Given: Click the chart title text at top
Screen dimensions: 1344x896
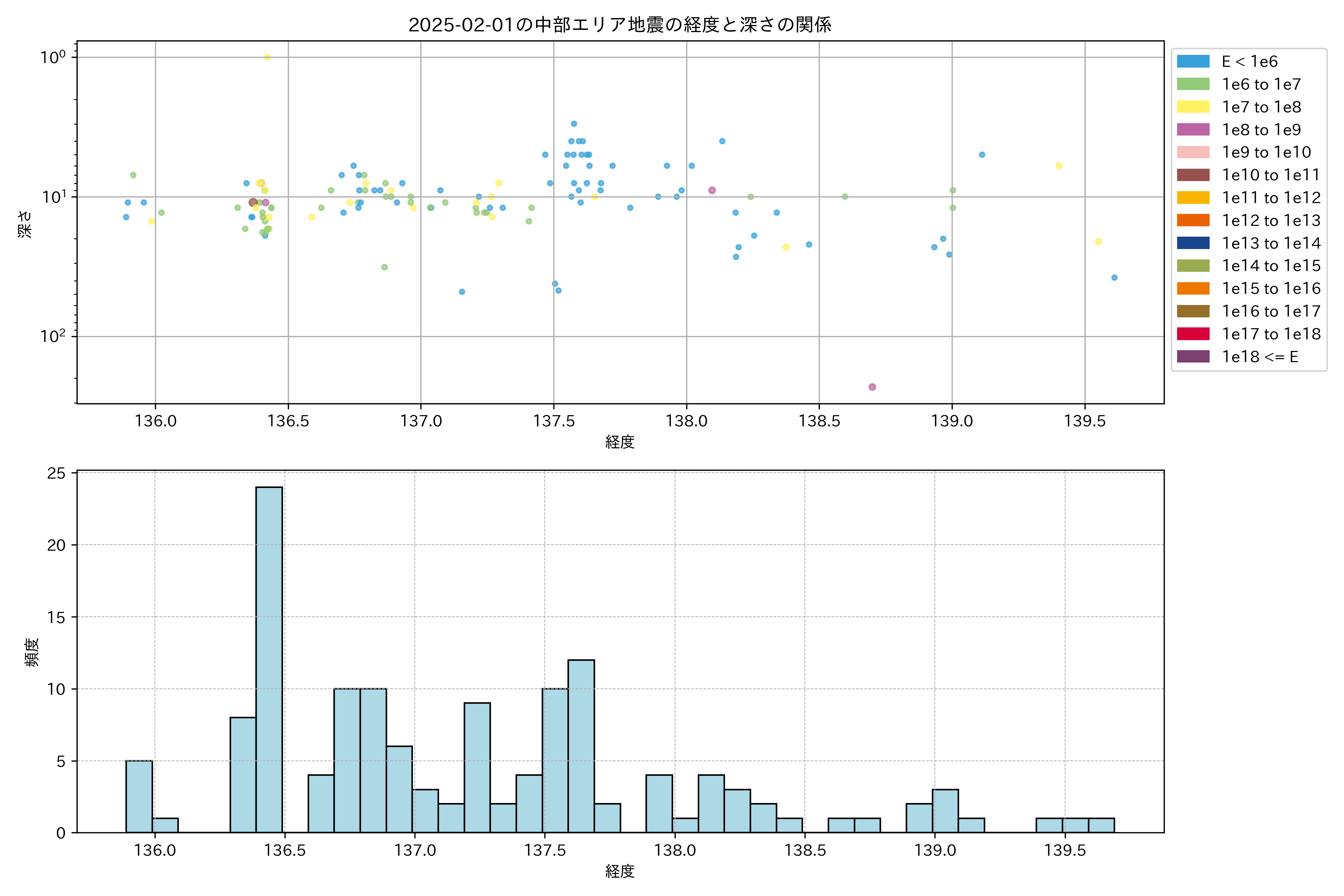Looking at the screenshot, I should pyautogui.click(x=619, y=25).
